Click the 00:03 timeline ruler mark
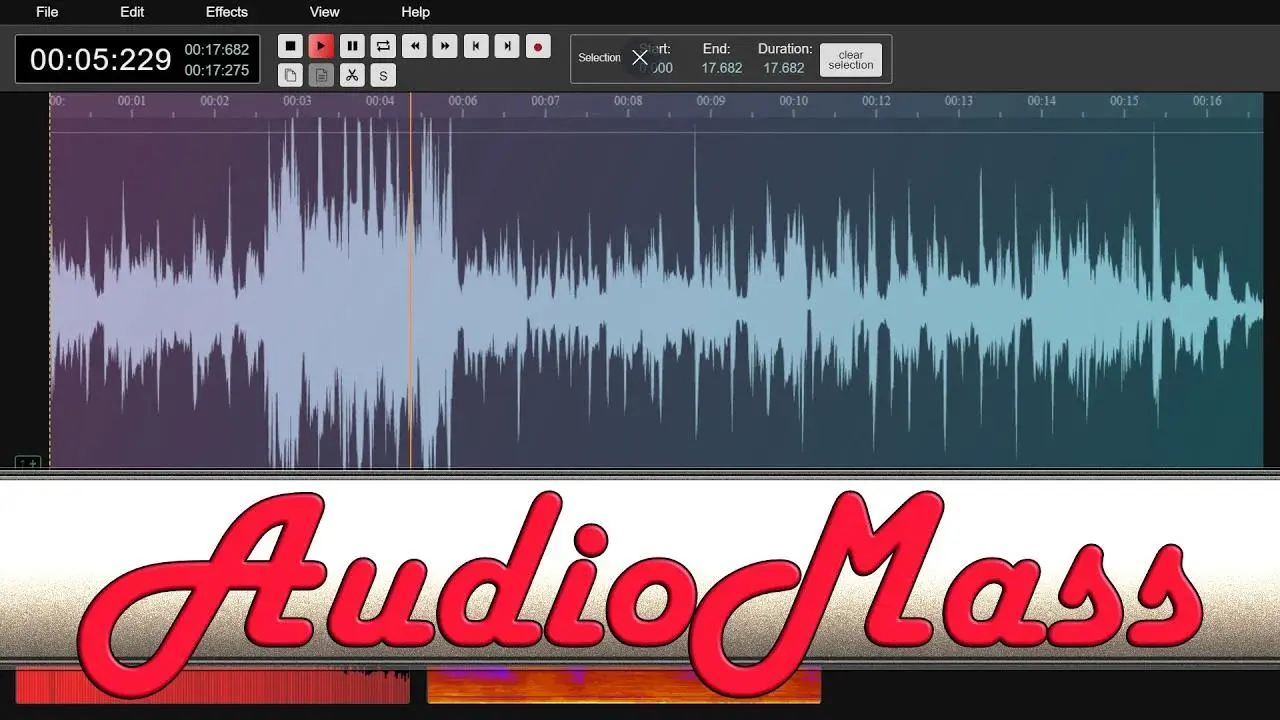Image resolution: width=1280 pixels, height=720 pixels. [x=297, y=101]
